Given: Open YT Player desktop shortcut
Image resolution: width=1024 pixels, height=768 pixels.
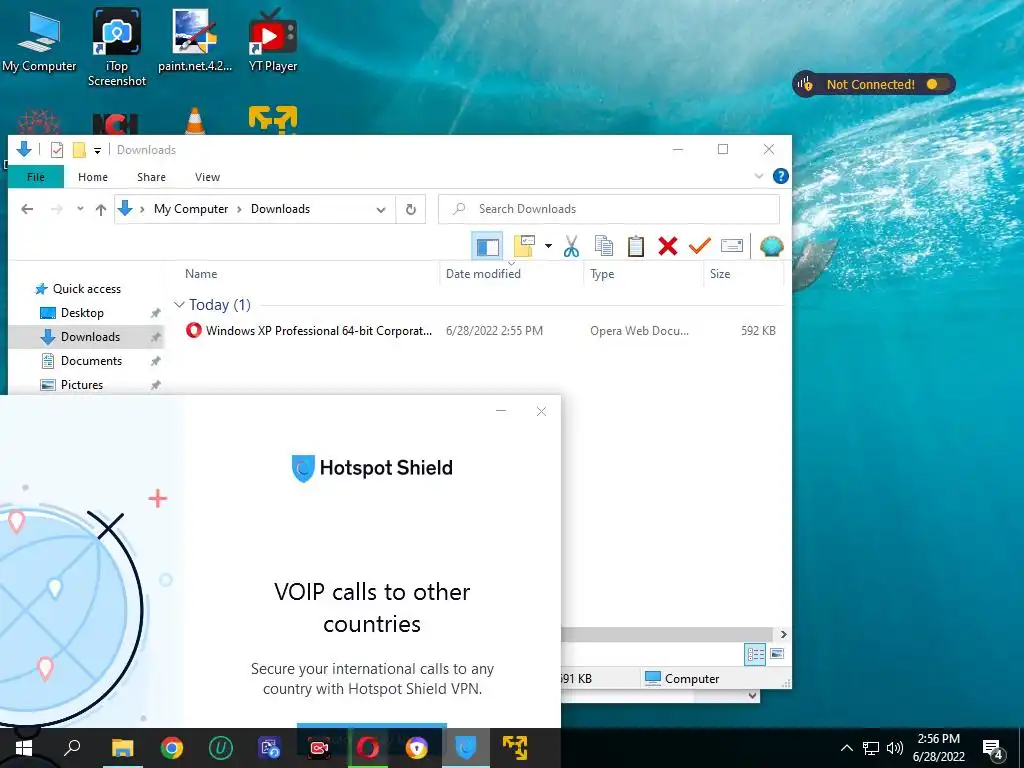Looking at the screenshot, I should coord(273,40).
